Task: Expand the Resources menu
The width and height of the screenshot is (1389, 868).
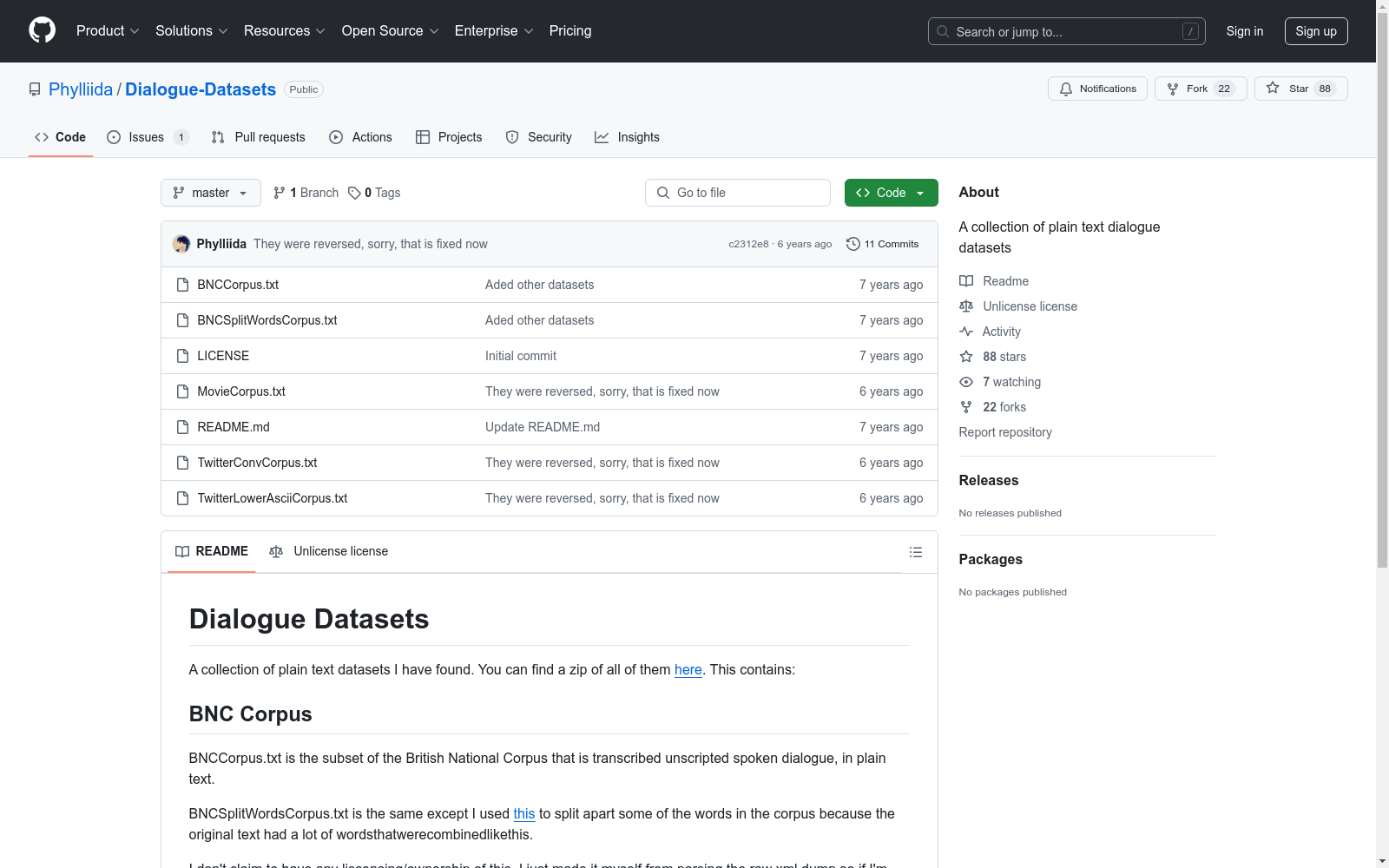Action: pos(285,31)
